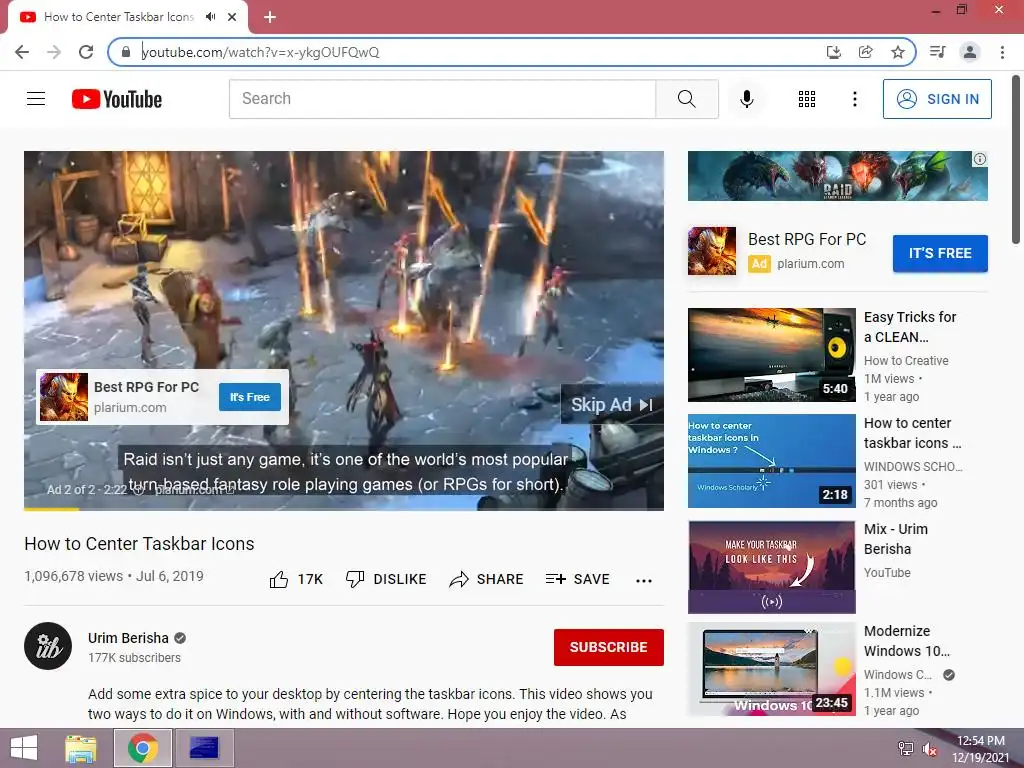Viewport: 1024px width, 768px height.
Task: Click the SIGN IN button
Action: coord(937,99)
